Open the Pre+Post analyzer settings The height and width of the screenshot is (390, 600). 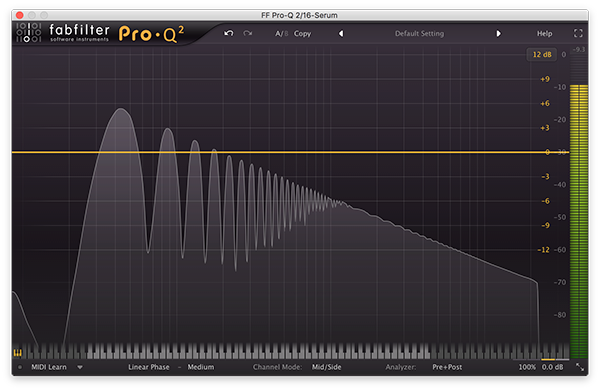(447, 367)
